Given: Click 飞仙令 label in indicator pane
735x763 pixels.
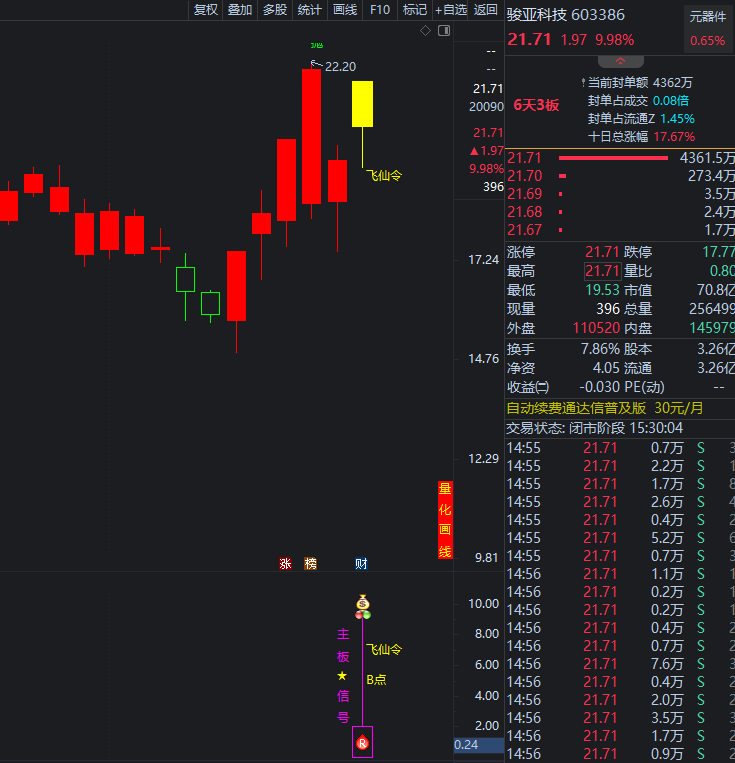Looking at the screenshot, I should pyautogui.click(x=384, y=649).
